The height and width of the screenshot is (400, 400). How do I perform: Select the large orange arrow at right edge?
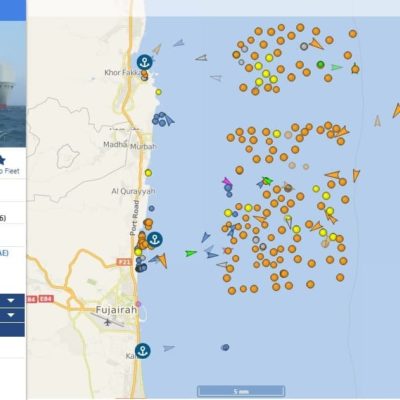coord(397,110)
